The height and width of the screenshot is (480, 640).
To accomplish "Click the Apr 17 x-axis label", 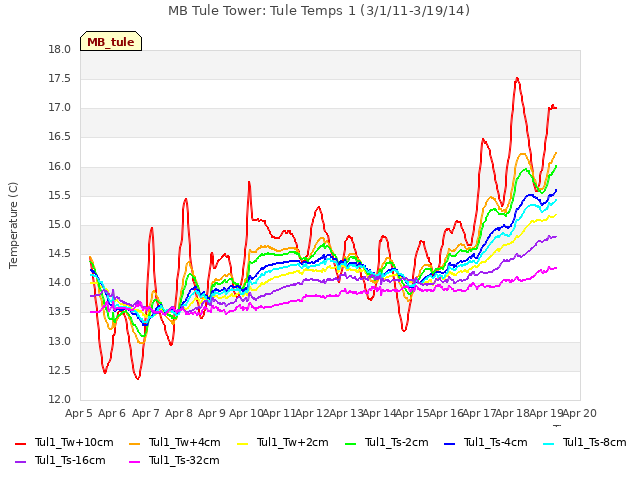I will click(480, 414).
